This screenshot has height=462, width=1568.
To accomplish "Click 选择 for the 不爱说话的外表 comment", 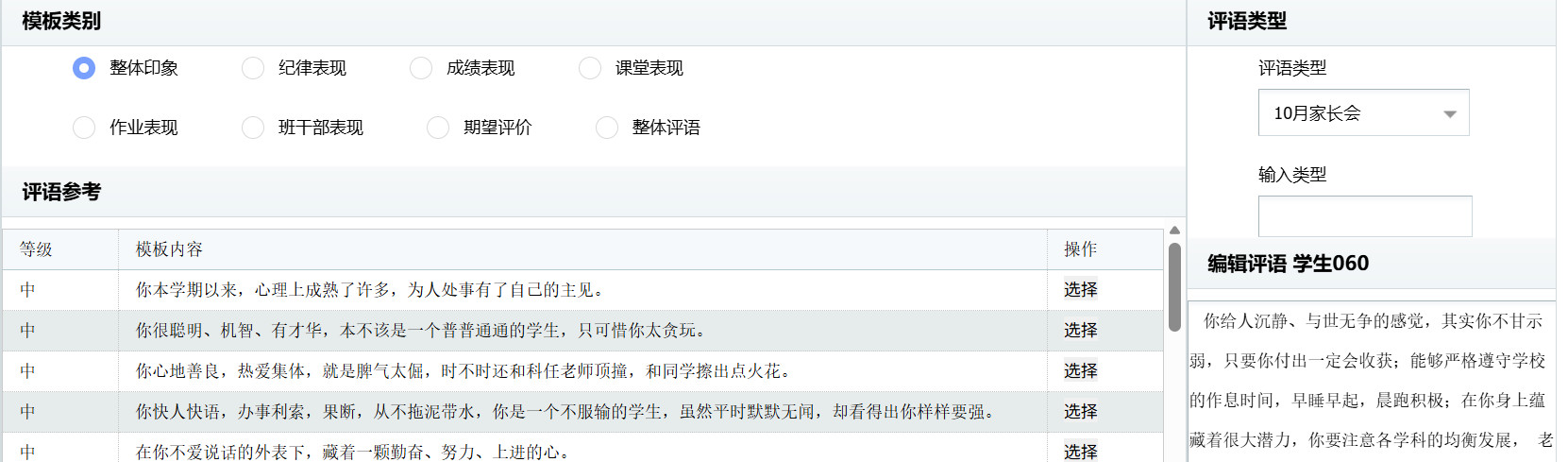I will (1080, 452).
